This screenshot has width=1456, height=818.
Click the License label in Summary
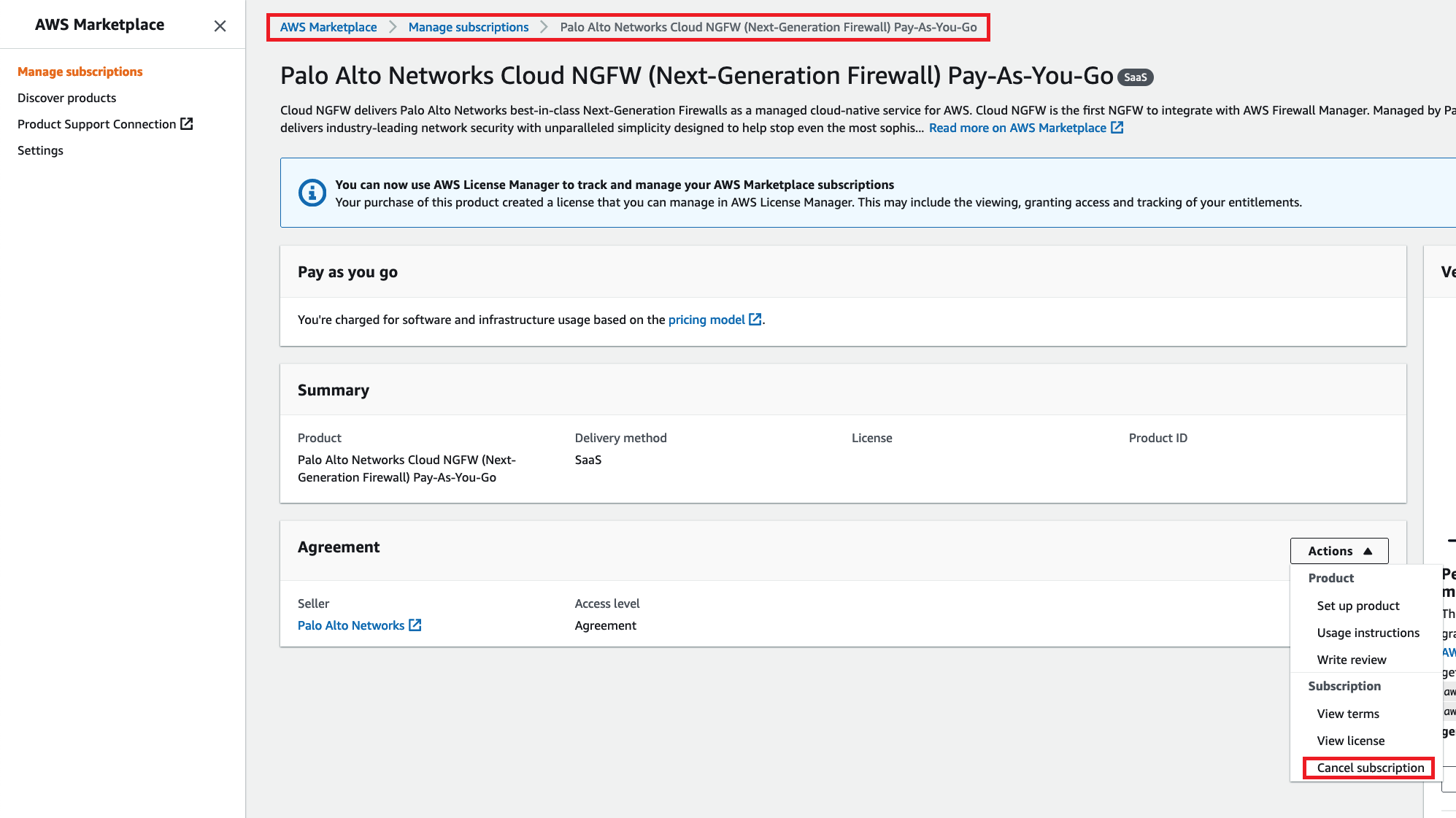coord(872,438)
